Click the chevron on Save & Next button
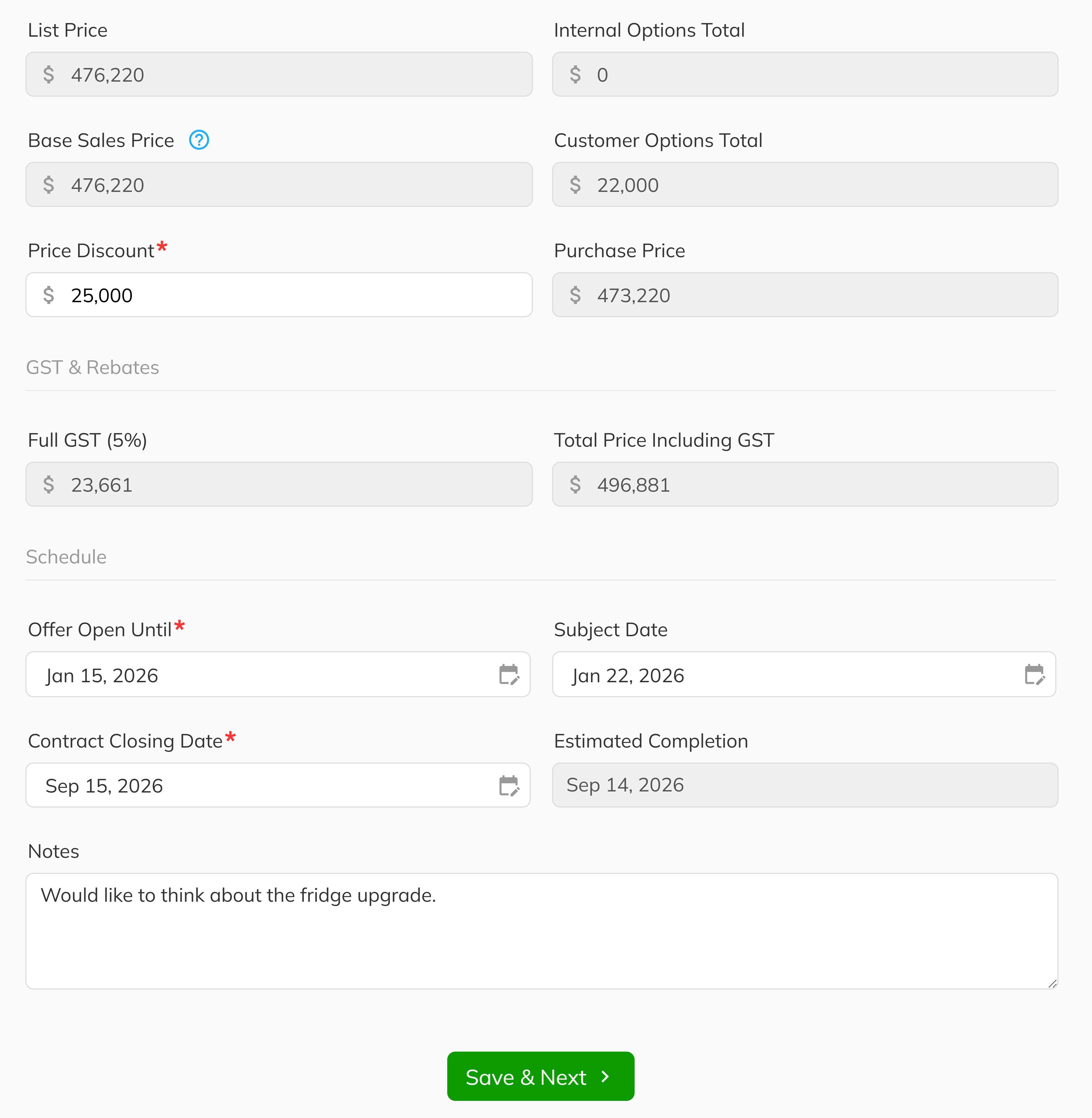The image size is (1092, 1118). [606, 1077]
